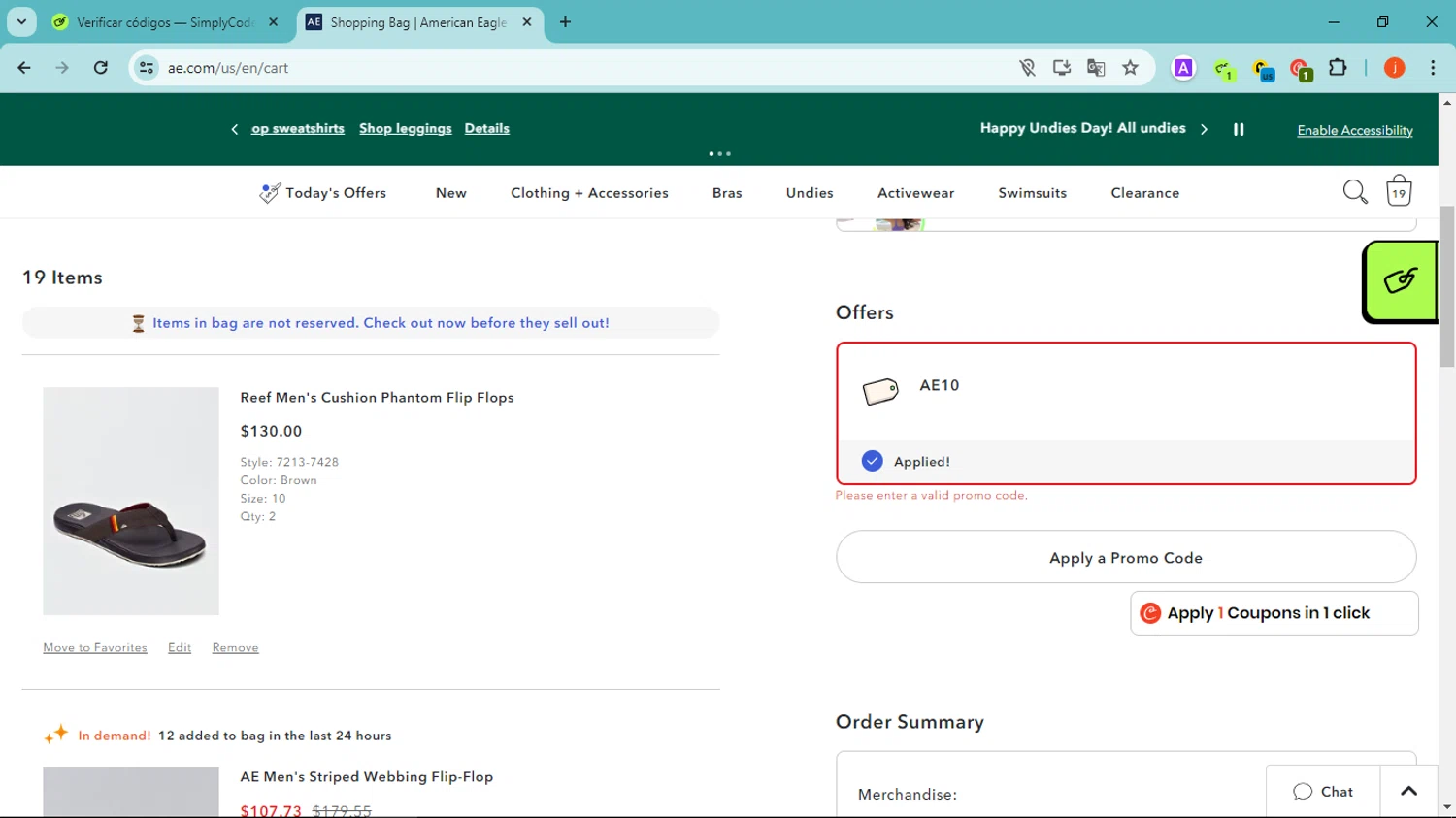Image resolution: width=1456 pixels, height=818 pixels.
Task: Click Enable Accessibility link
Action: pyautogui.click(x=1354, y=131)
